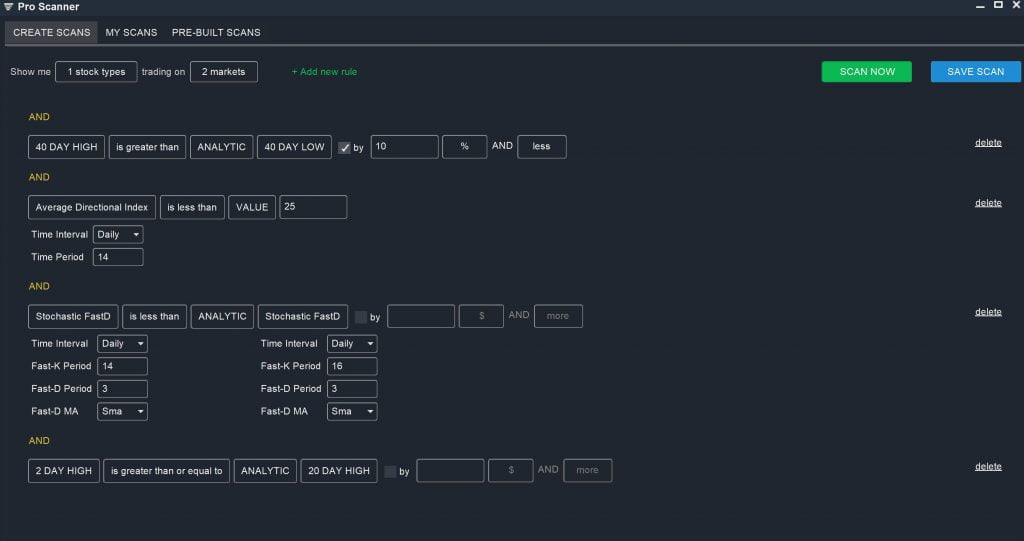Open the 2 markets selector
The width and height of the screenshot is (1024, 541).
coord(223,72)
